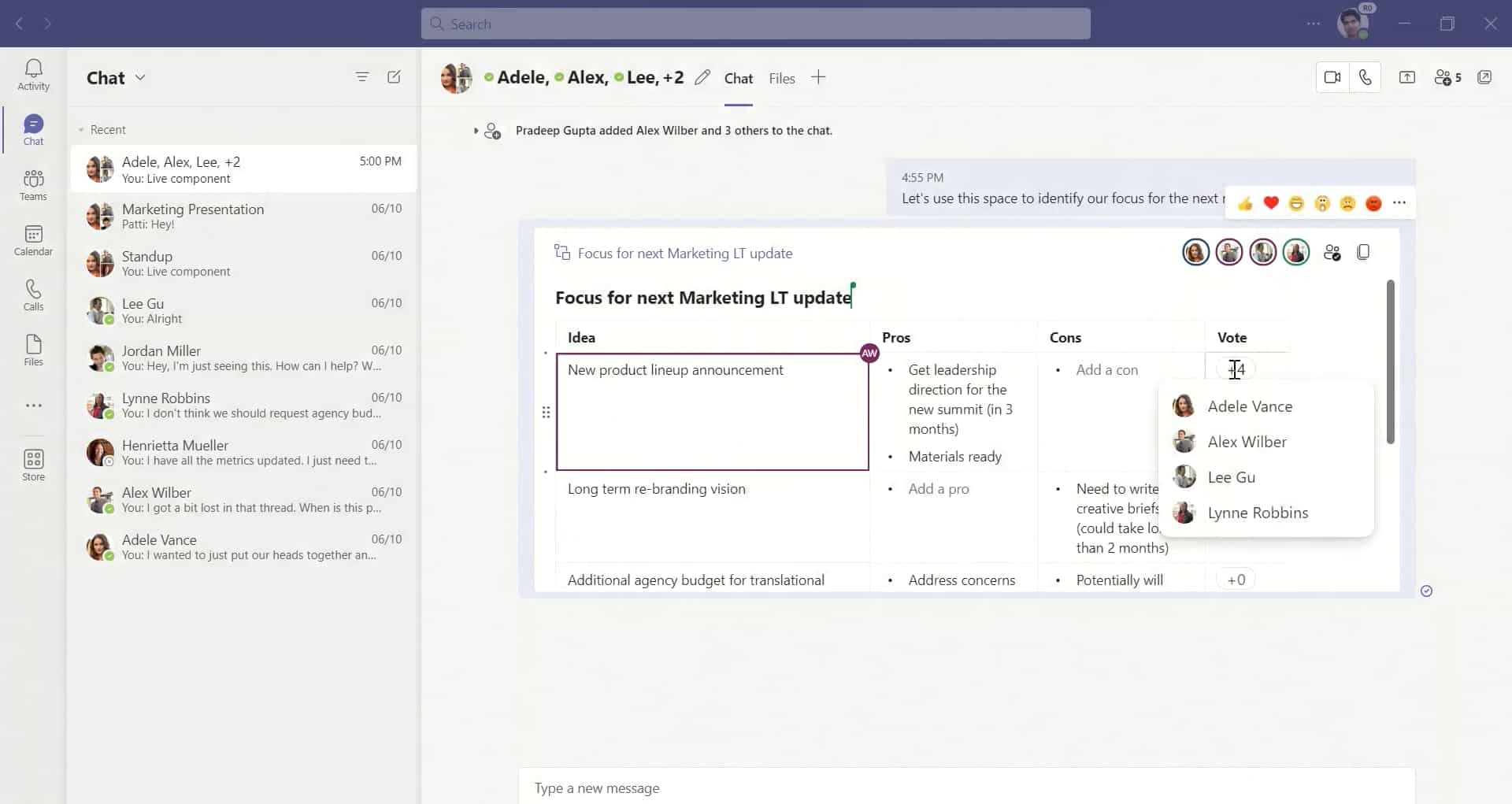Open the Activity feed

click(33, 75)
